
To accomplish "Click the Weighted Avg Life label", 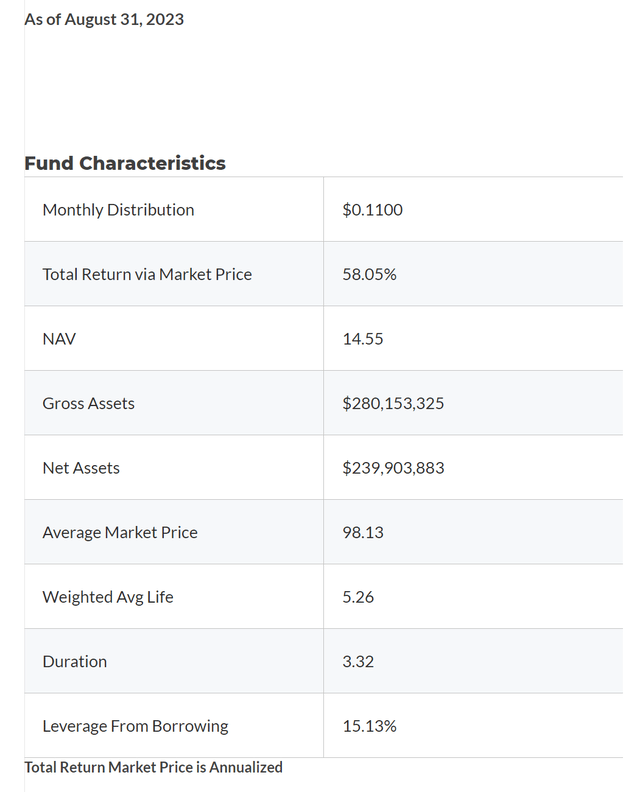I will (108, 597).
